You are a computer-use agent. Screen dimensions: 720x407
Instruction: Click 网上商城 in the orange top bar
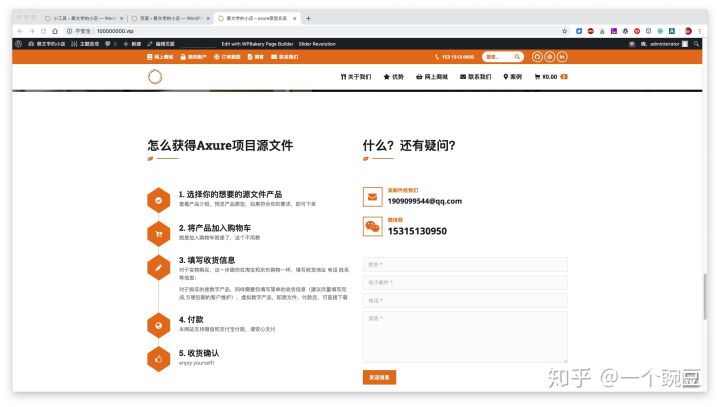160,57
